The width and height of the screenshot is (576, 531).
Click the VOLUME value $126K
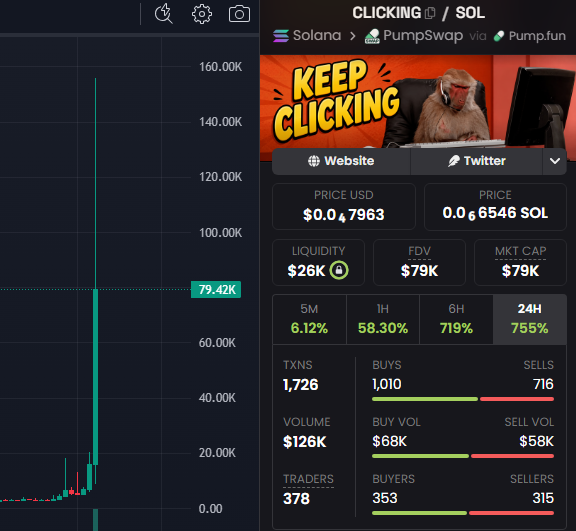(x=305, y=441)
